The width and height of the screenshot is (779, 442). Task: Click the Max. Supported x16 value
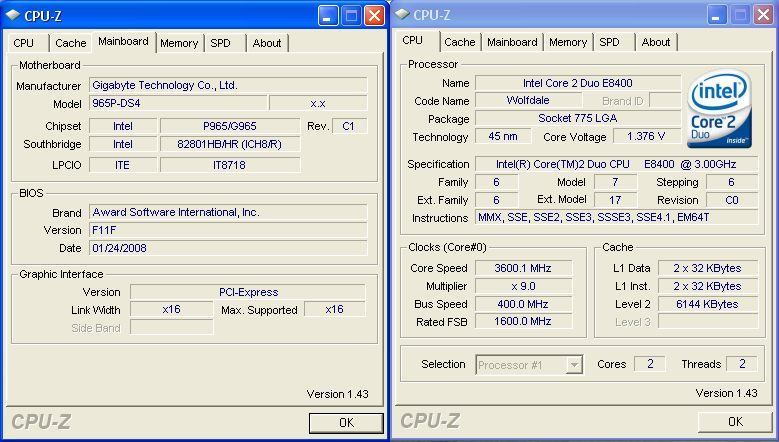tap(335, 309)
